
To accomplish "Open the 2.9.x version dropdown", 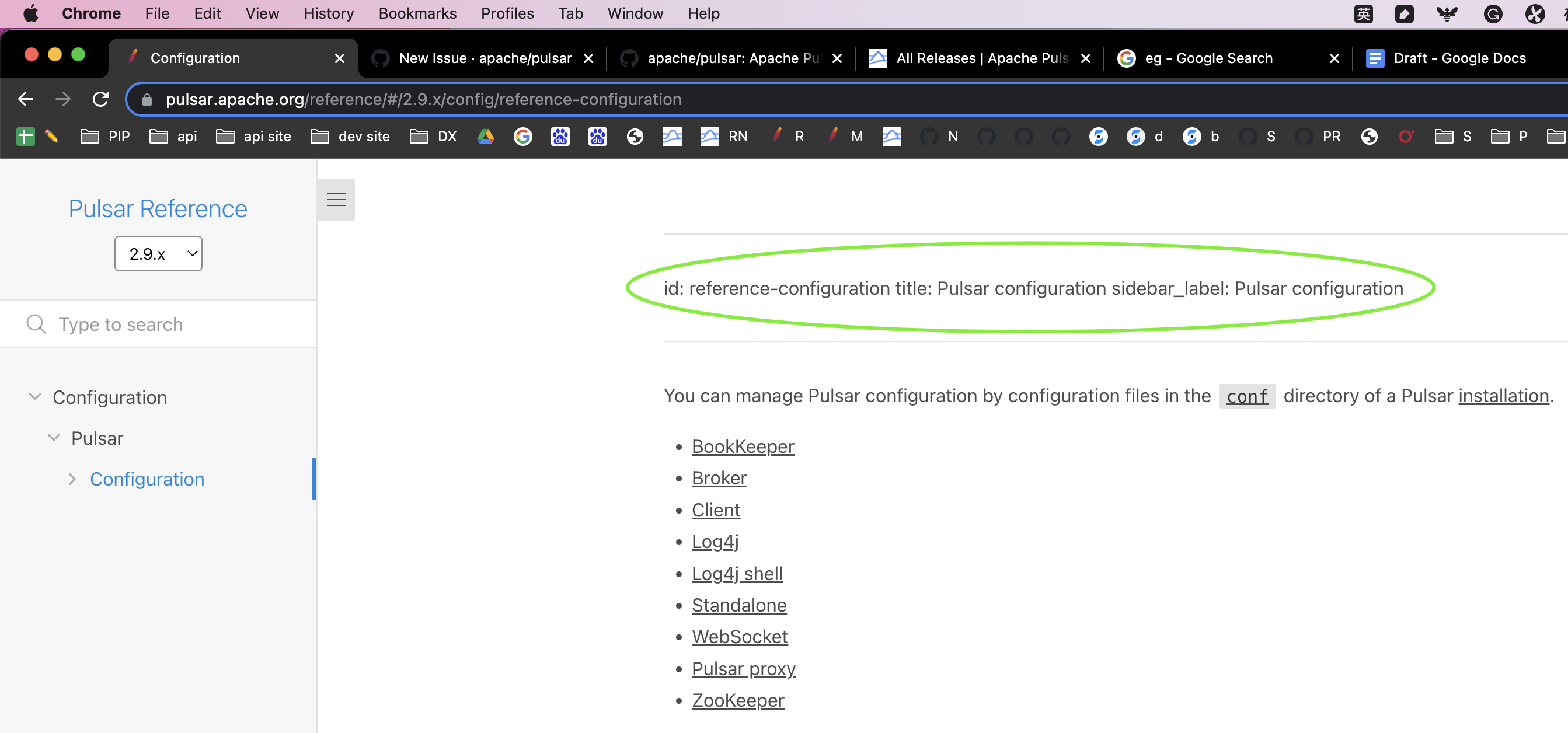I will 158,254.
